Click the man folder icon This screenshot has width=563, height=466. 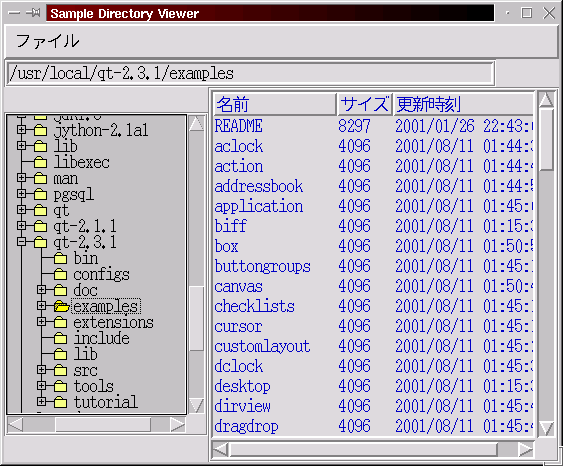(40, 178)
